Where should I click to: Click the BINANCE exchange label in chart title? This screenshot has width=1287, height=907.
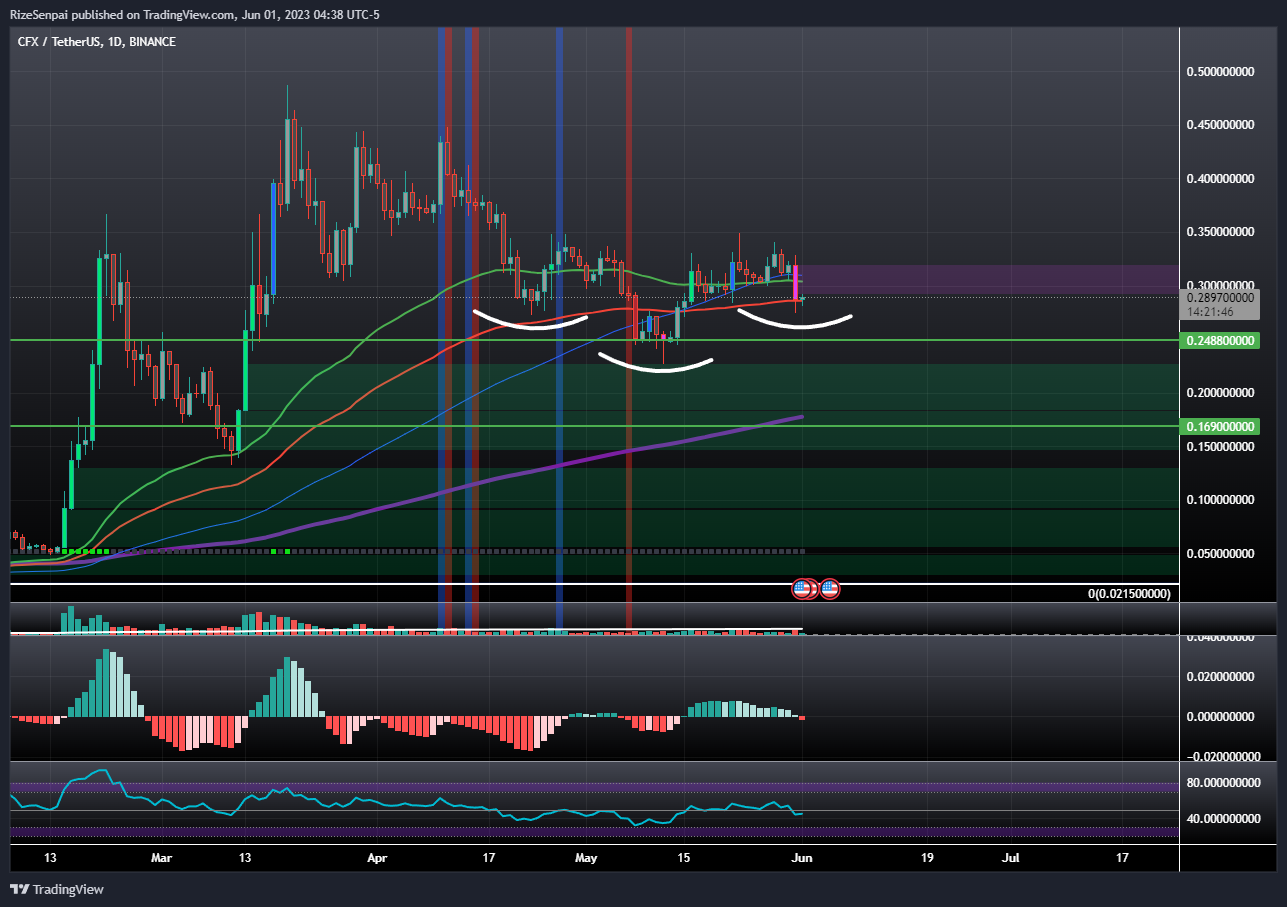(153, 42)
